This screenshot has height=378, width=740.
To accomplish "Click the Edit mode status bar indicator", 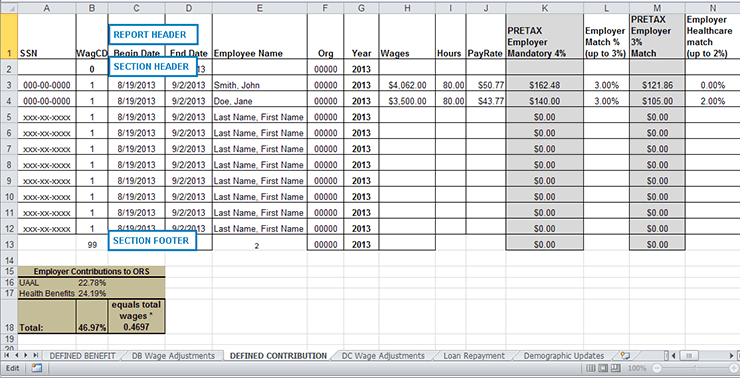I will (13, 369).
